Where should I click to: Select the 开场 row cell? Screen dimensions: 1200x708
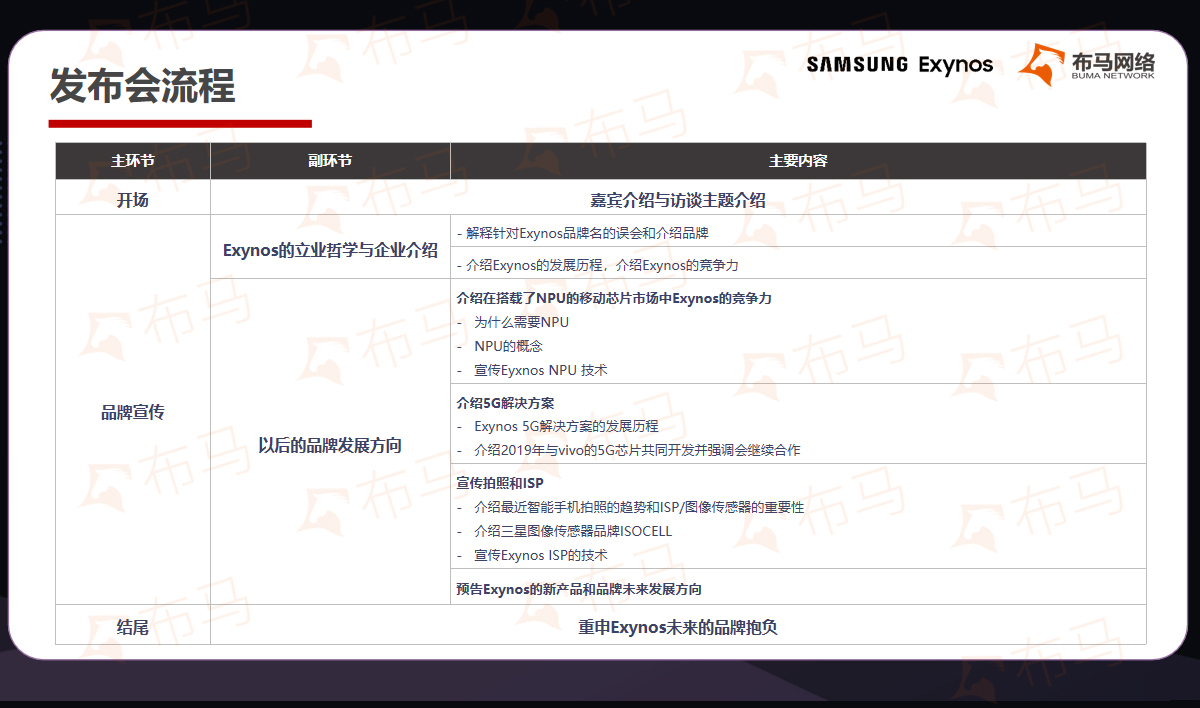132,200
